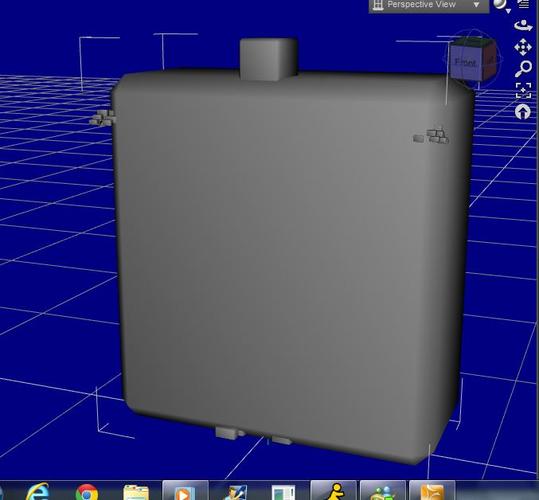The width and height of the screenshot is (539, 500).
Task: Select the small cube atop the model
Action: pos(268,59)
